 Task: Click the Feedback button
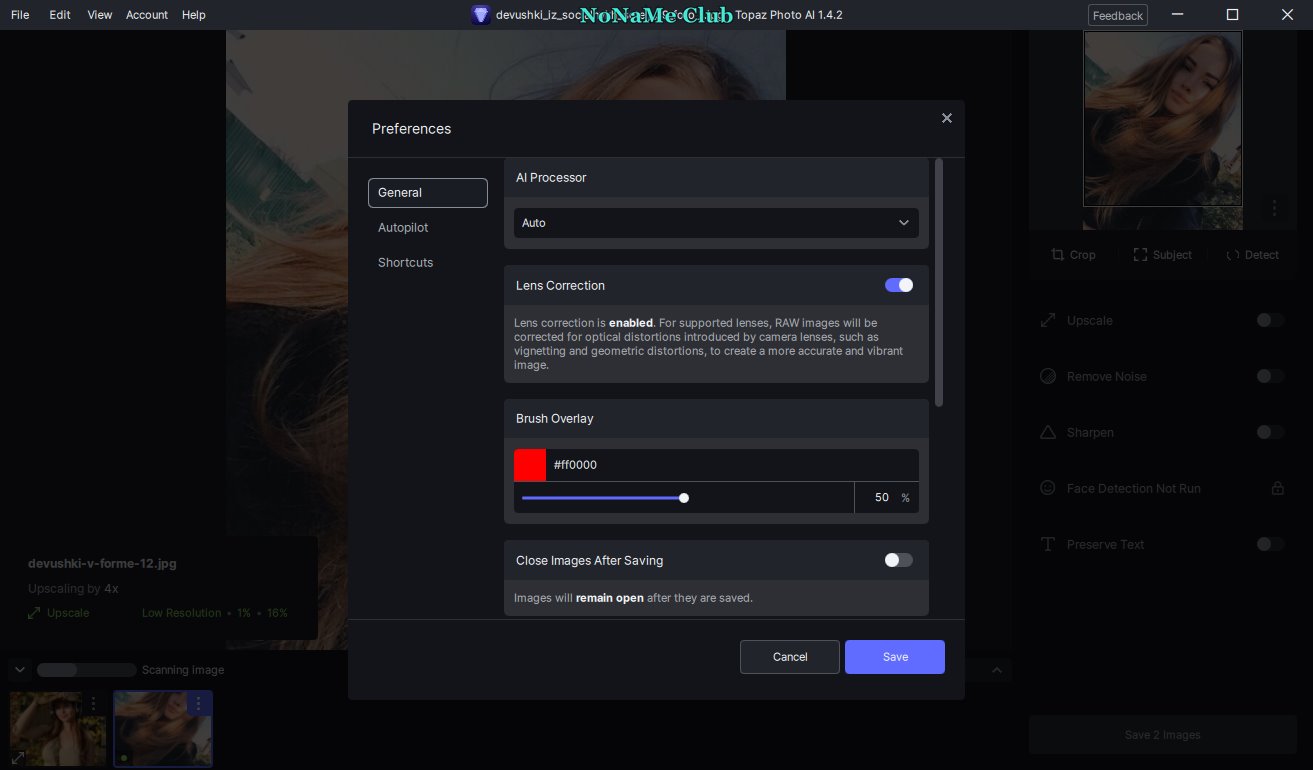(x=1118, y=15)
